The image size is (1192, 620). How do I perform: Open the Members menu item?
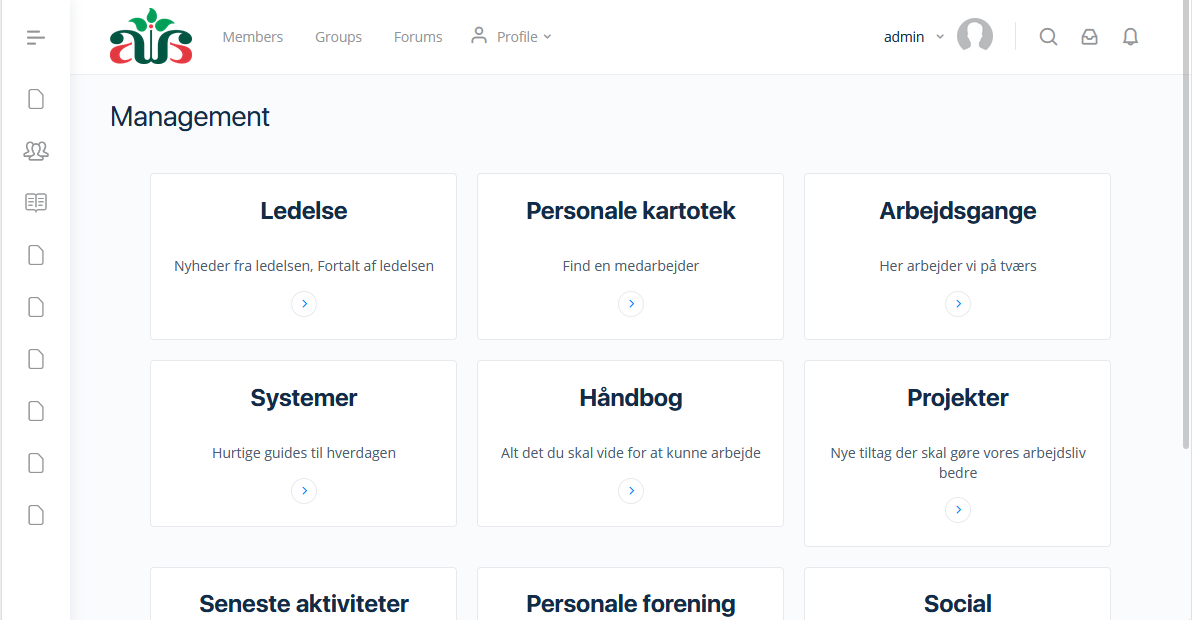[x=252, y=37]
